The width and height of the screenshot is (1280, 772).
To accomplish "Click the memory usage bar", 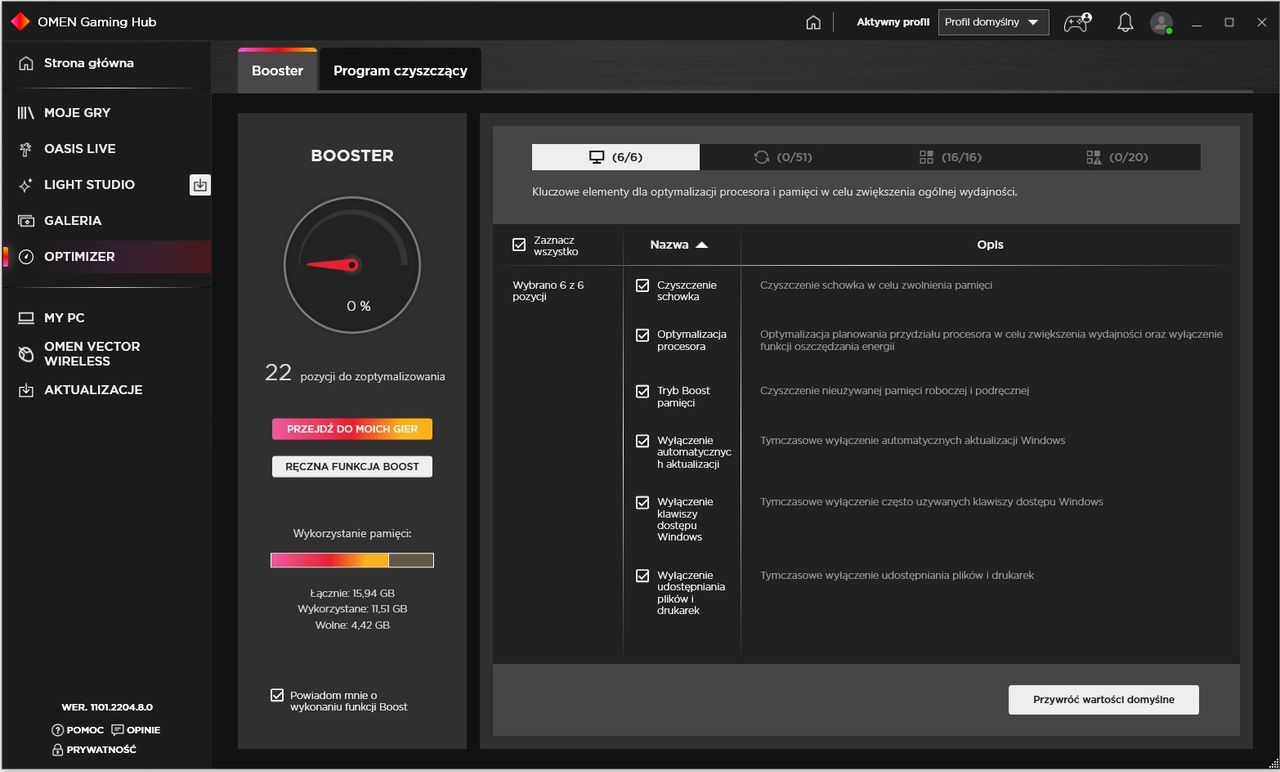I will (352, 560).
